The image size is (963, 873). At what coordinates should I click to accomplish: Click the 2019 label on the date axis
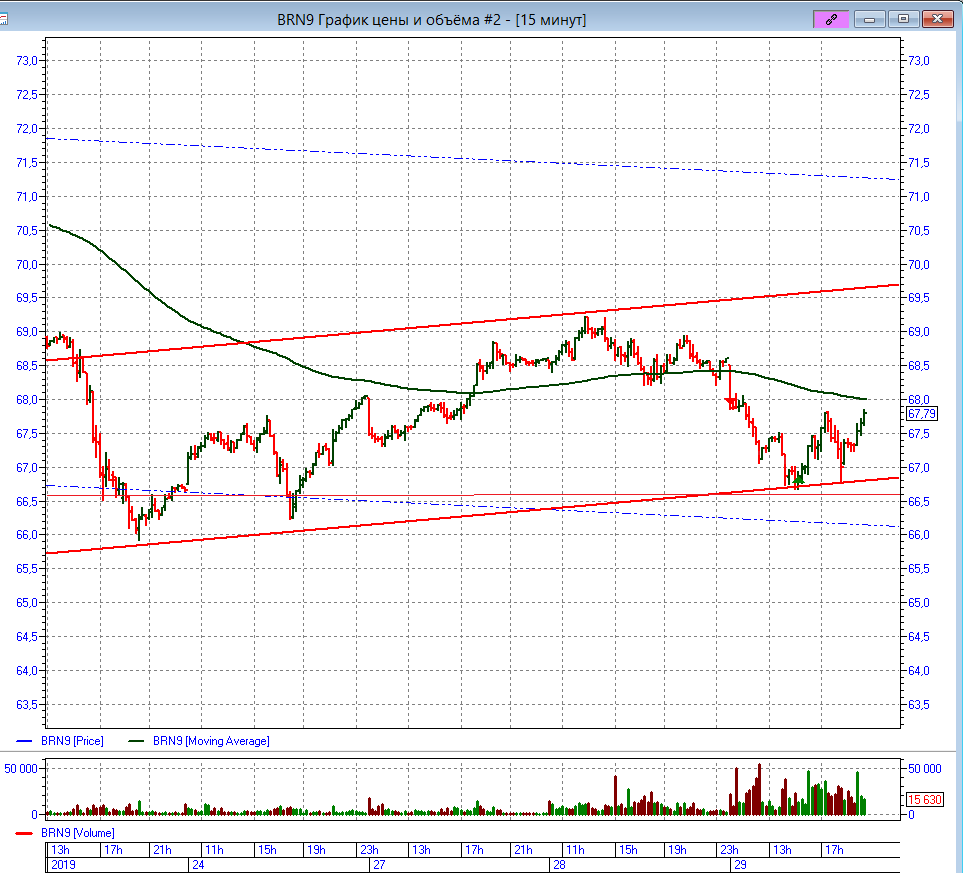pyautogui.click(x=63, y=864)
